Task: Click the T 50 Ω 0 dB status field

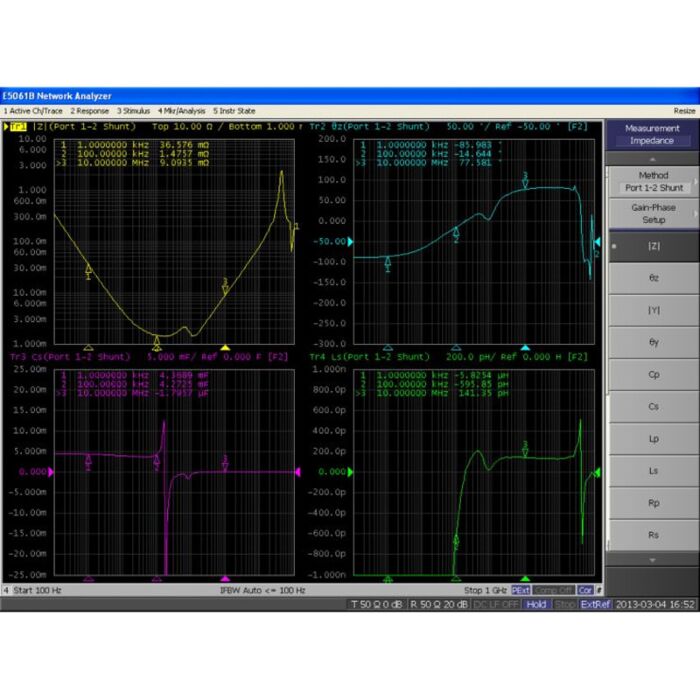Action: point(376,604)
